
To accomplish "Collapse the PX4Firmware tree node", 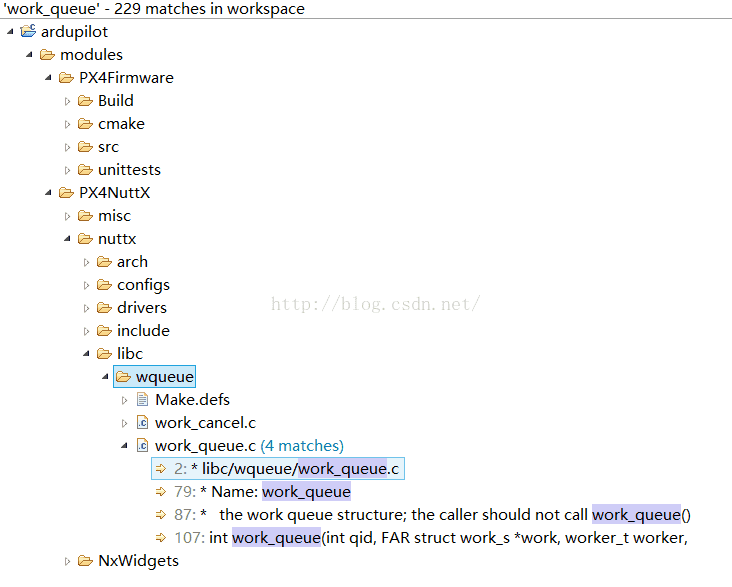I will point(49,78).
